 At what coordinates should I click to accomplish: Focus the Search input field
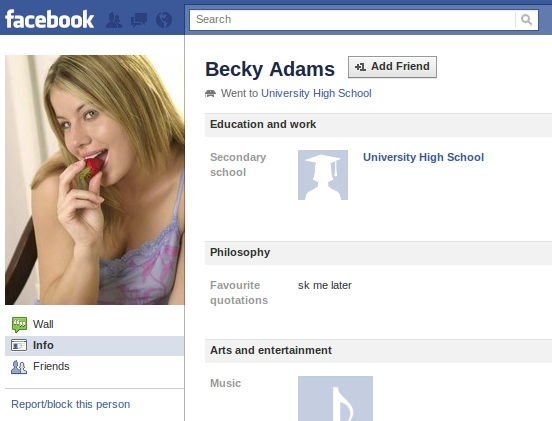pos(352,20)
